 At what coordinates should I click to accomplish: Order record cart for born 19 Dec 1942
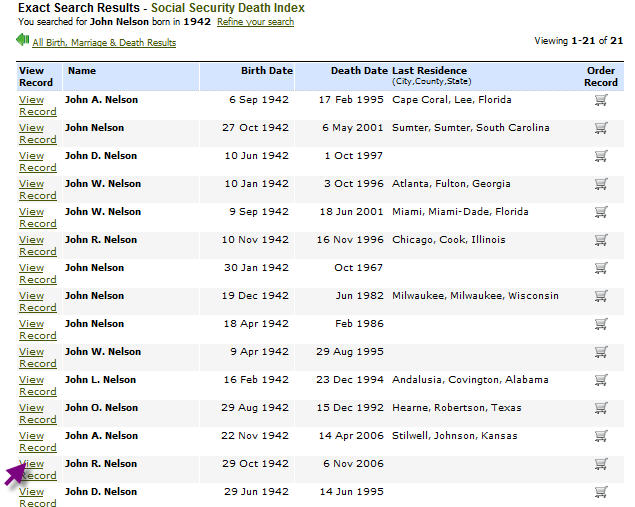(x=601, y=296)
